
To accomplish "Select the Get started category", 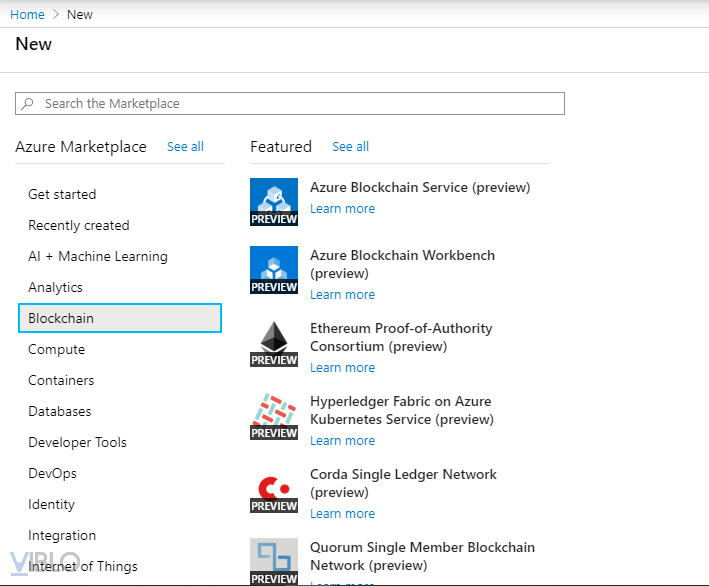I will point(62,194).
